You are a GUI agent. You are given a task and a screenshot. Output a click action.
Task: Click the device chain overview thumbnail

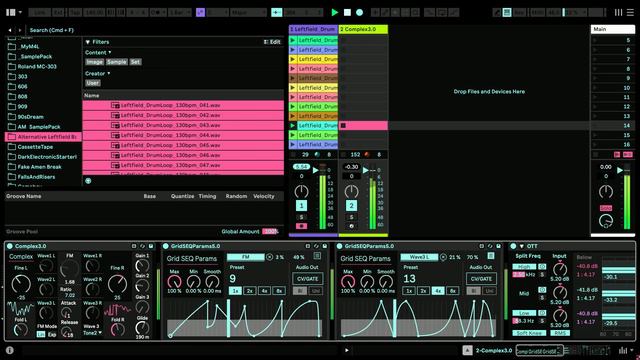tap(539, 351)
